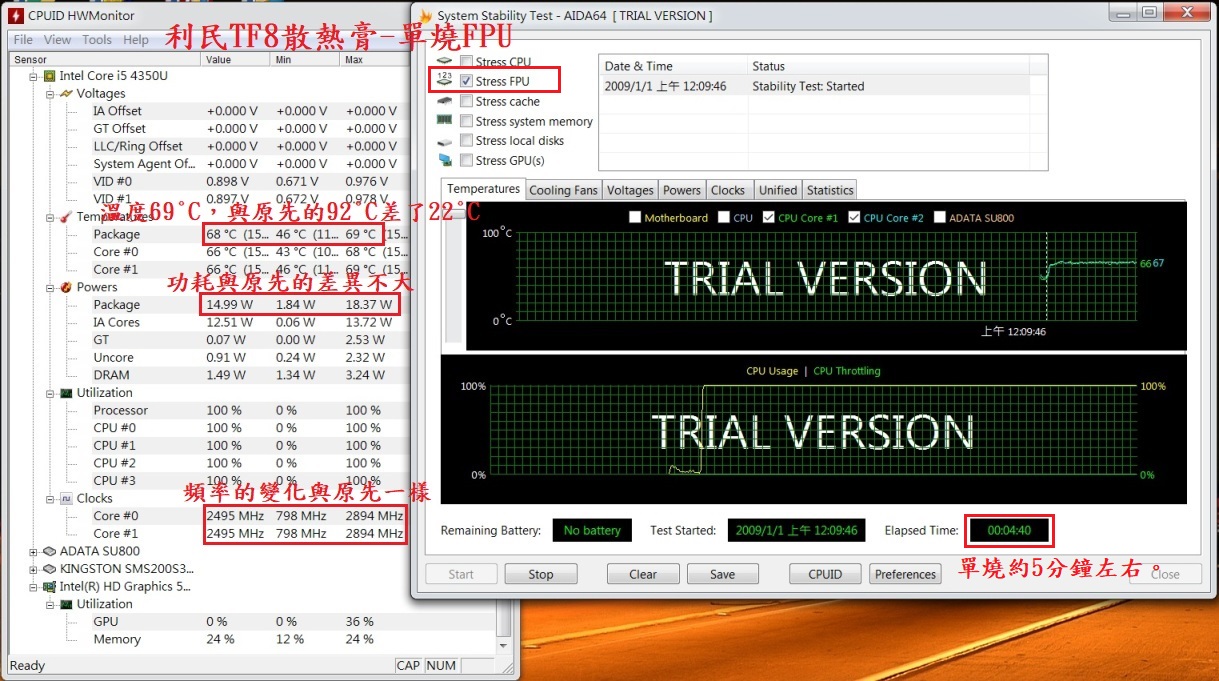Screen dimensions: 1219x681
Task: Collapse the Temperatures tree node
Action: pyautogui.click(x=51, y=217)
